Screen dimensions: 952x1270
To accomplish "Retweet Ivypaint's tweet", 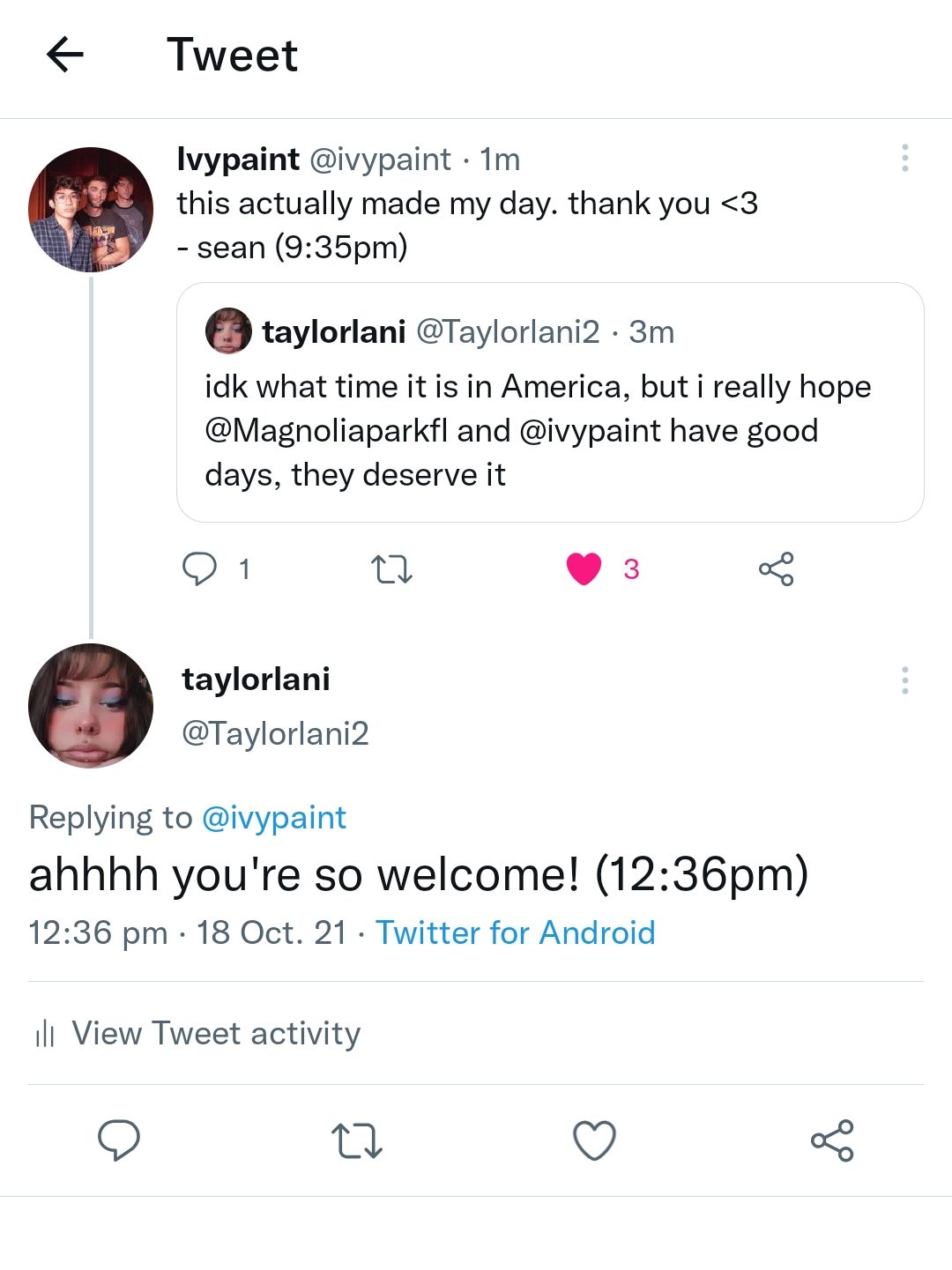I will point(391,569).
